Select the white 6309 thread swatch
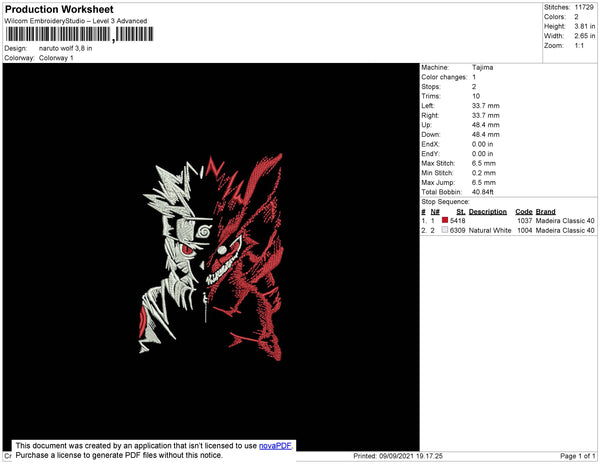 click(x=445, y=230)
